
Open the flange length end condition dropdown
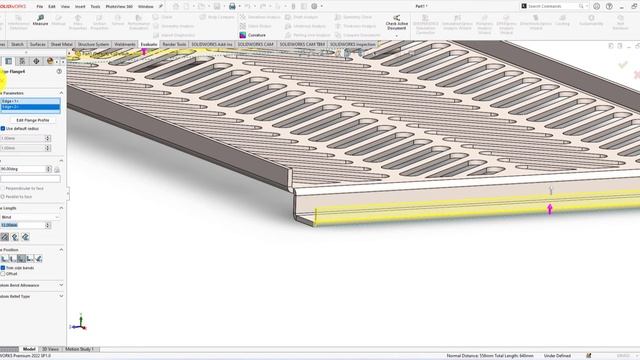(30, 217)
